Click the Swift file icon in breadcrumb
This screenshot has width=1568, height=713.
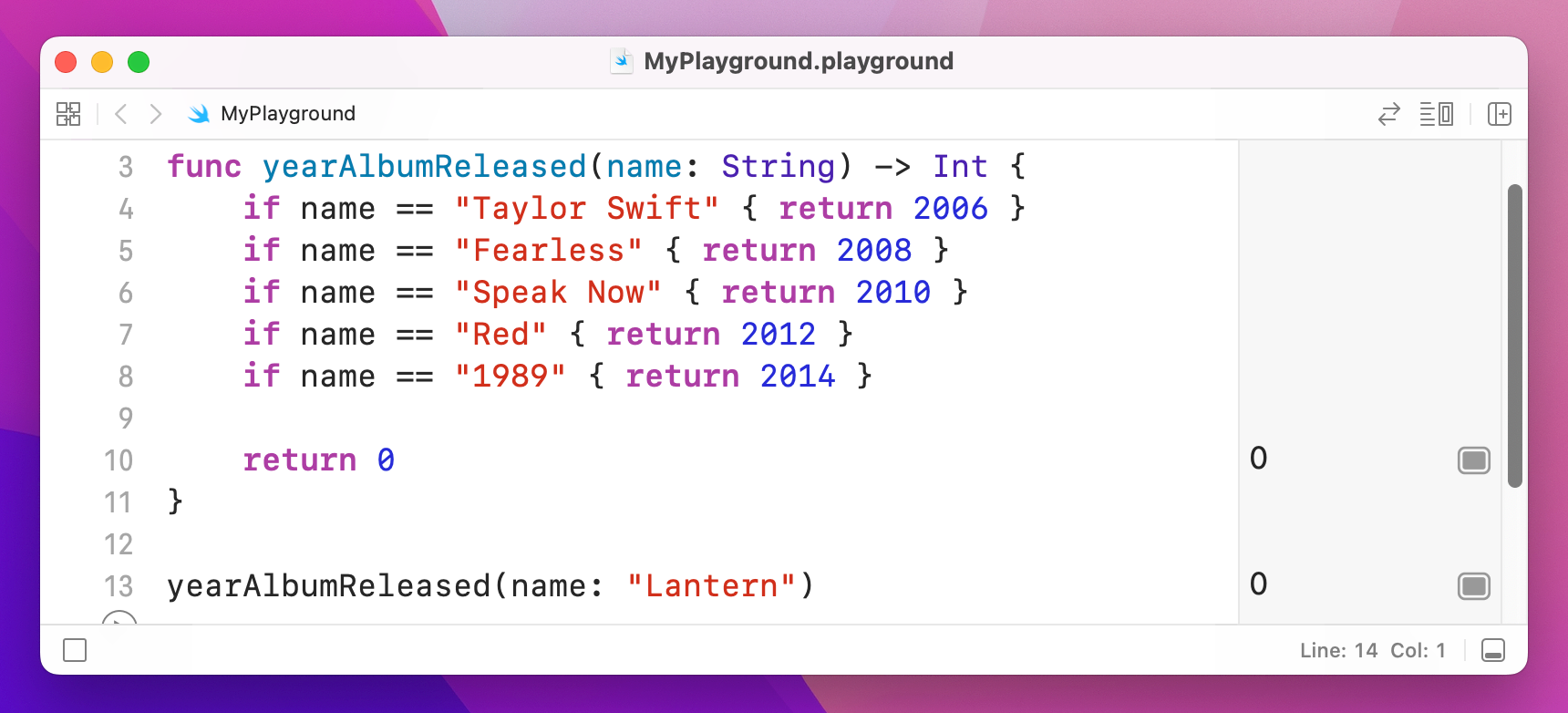pyautogui.click(x=199, y=114)
